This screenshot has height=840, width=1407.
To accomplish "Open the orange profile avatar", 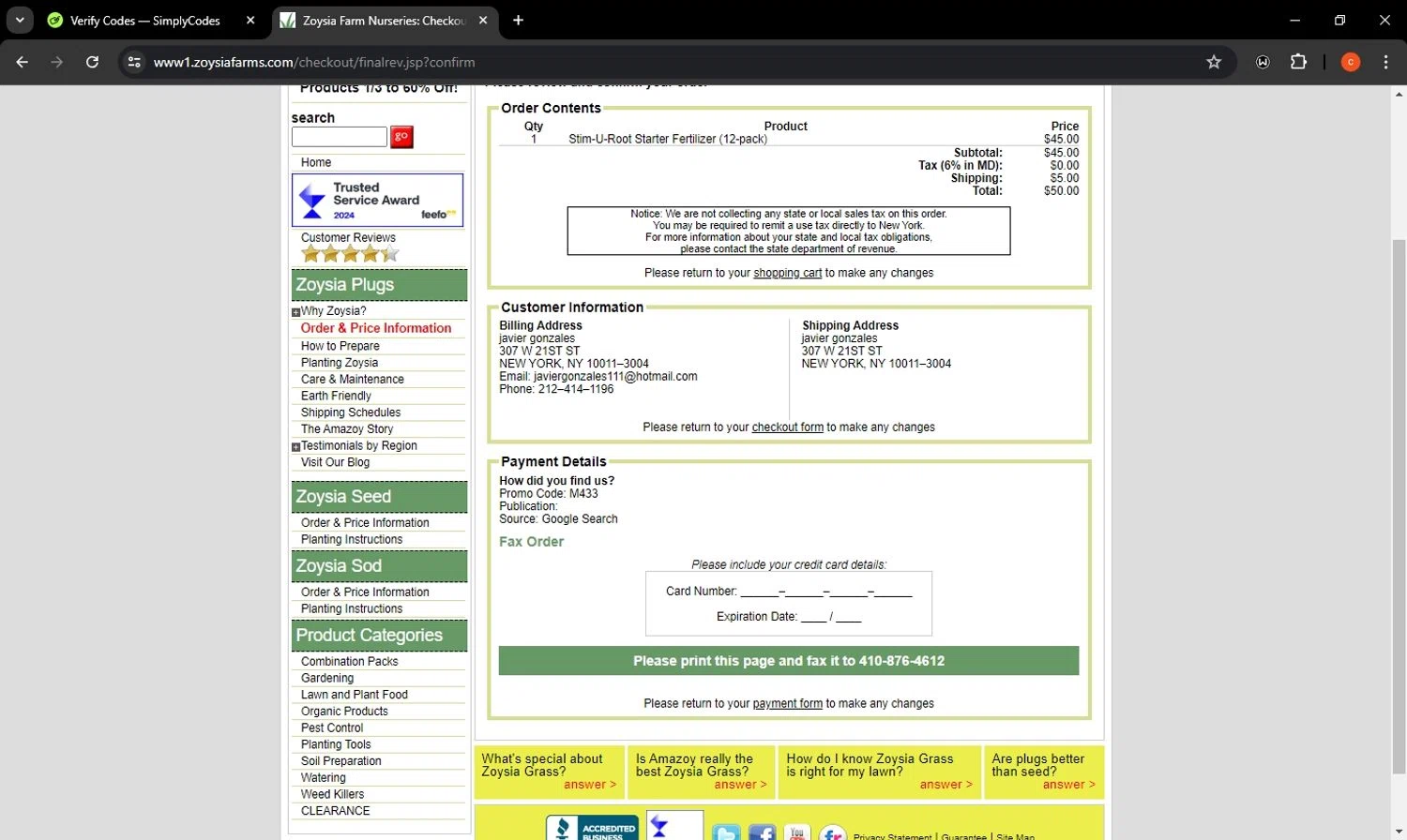I will coord(1351,62).
